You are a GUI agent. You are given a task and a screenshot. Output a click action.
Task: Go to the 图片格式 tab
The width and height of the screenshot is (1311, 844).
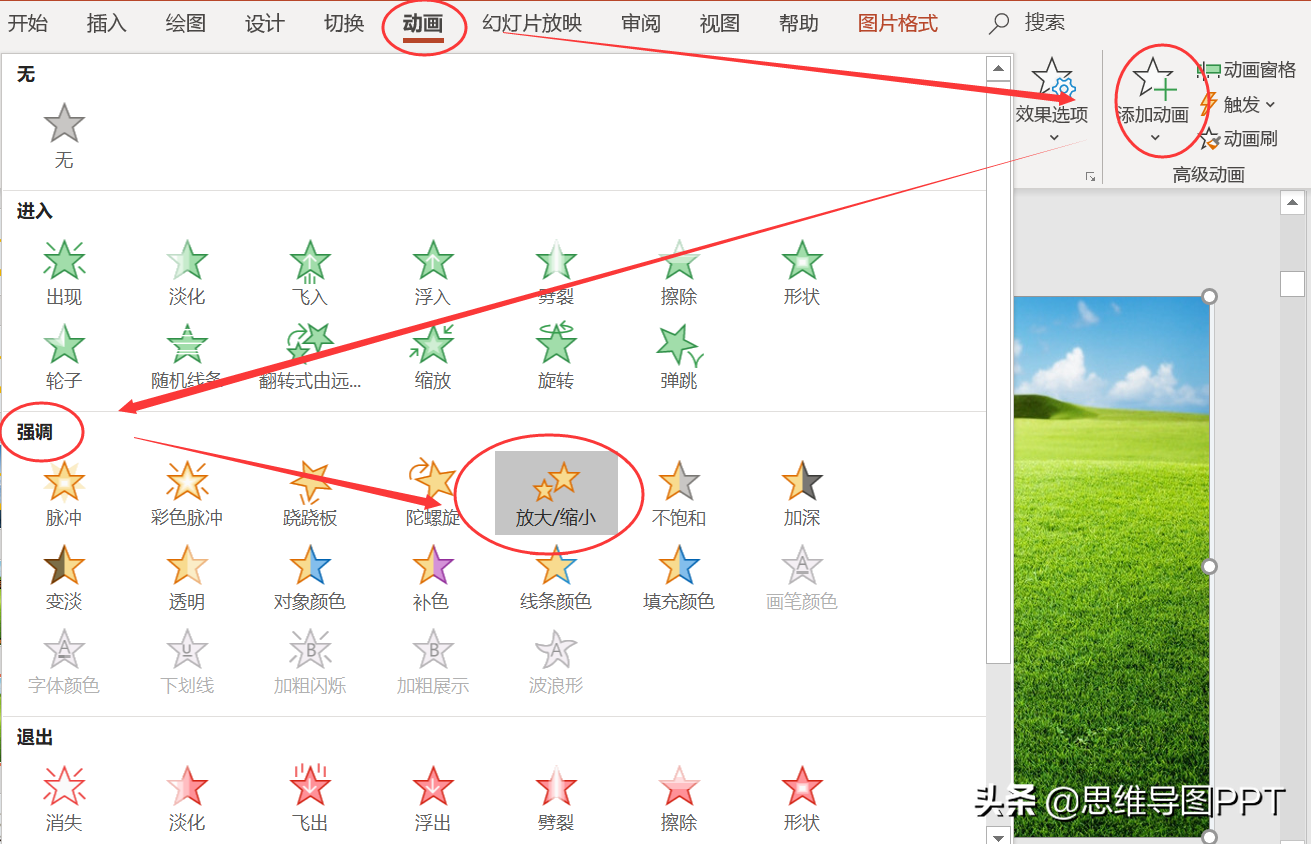(x=898, y=23)
